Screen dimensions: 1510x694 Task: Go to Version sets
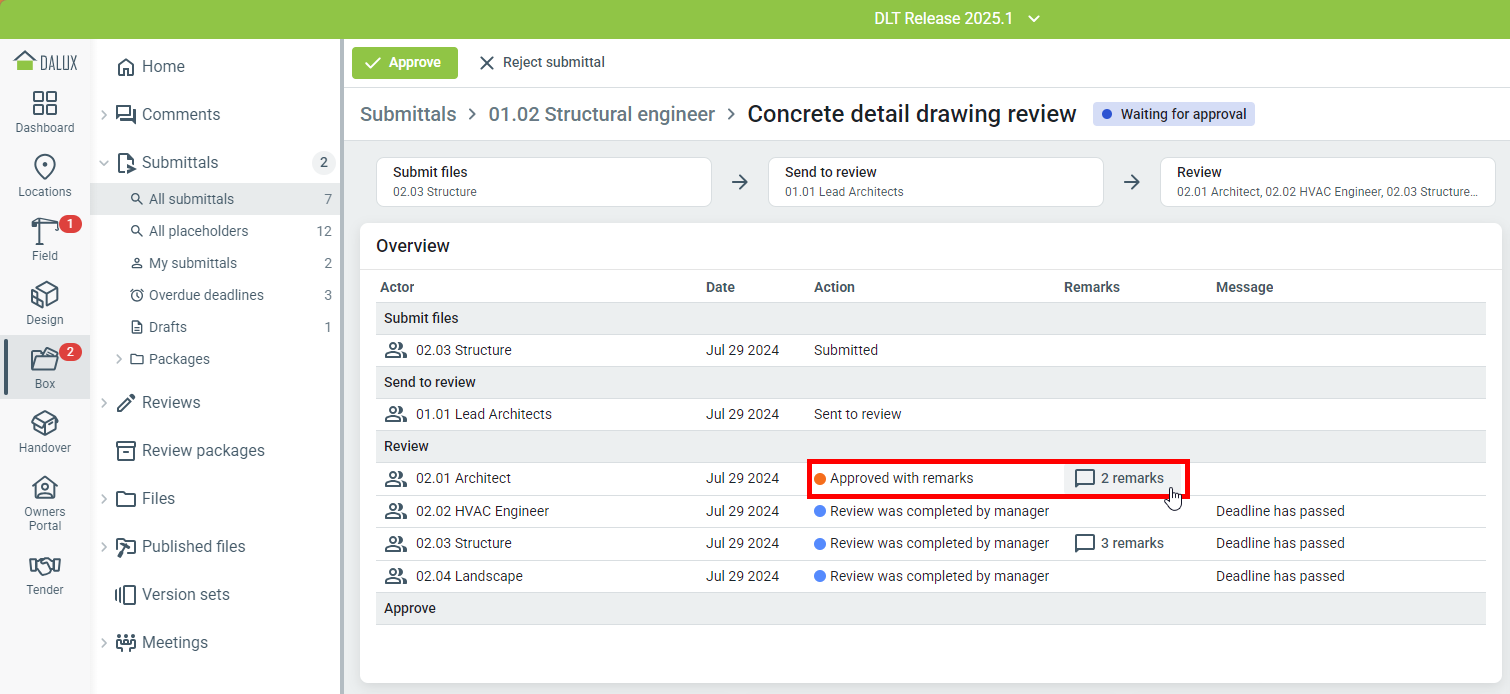click(x=185, y=594)
